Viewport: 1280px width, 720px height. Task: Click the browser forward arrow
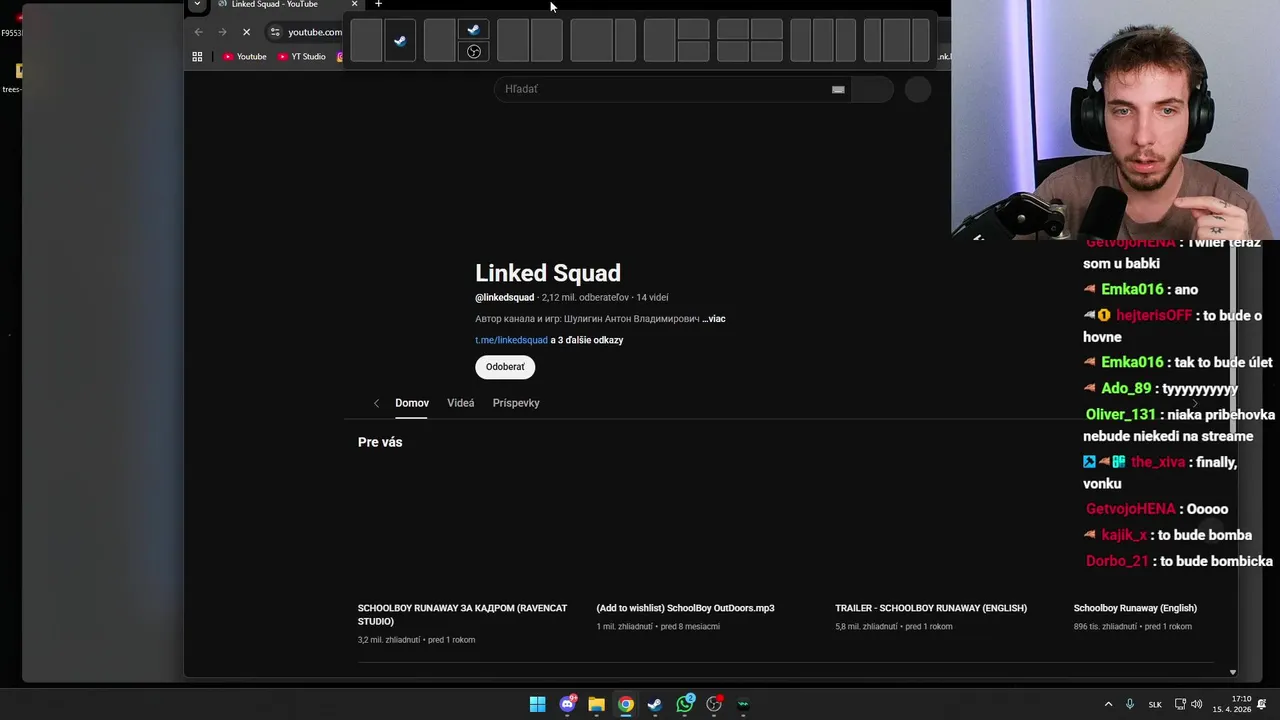pyautogui.click(x=222, y=32)
